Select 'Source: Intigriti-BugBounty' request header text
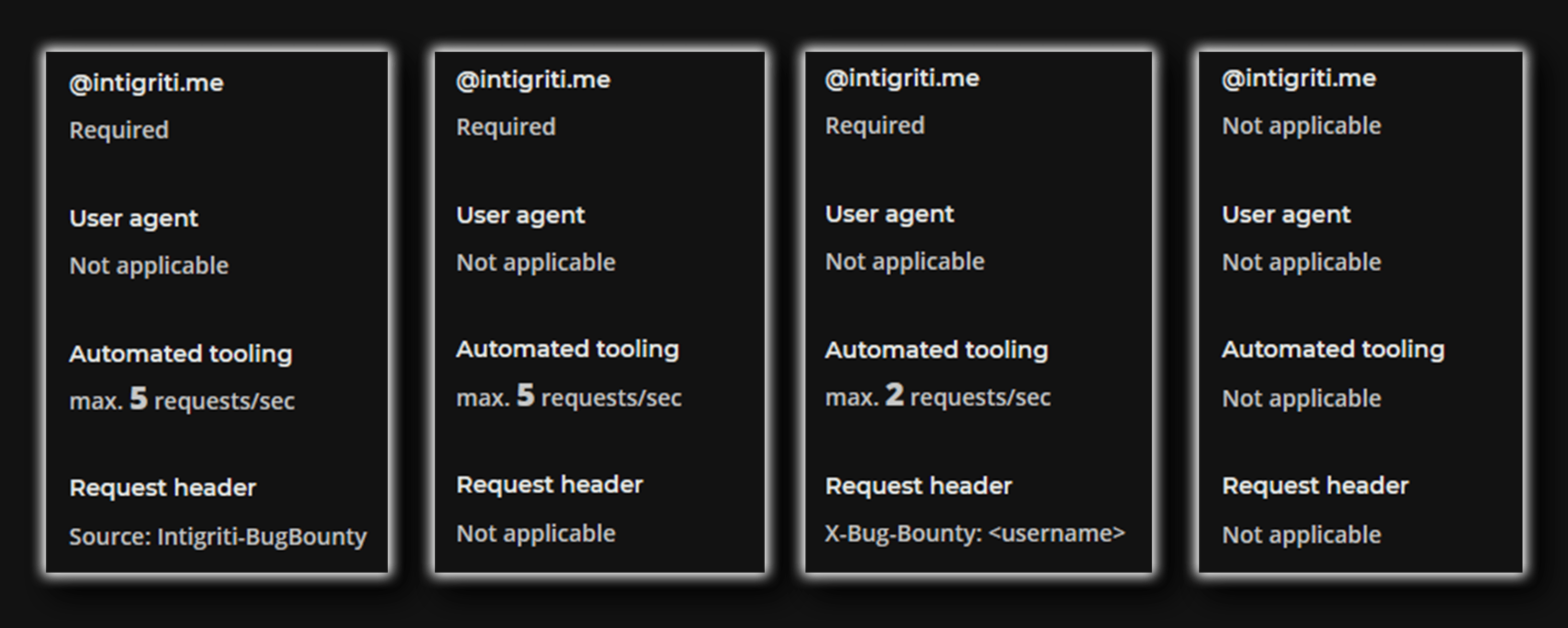Image resolution: width=1568 pixels, height=628 pixels. pos(218,537)
